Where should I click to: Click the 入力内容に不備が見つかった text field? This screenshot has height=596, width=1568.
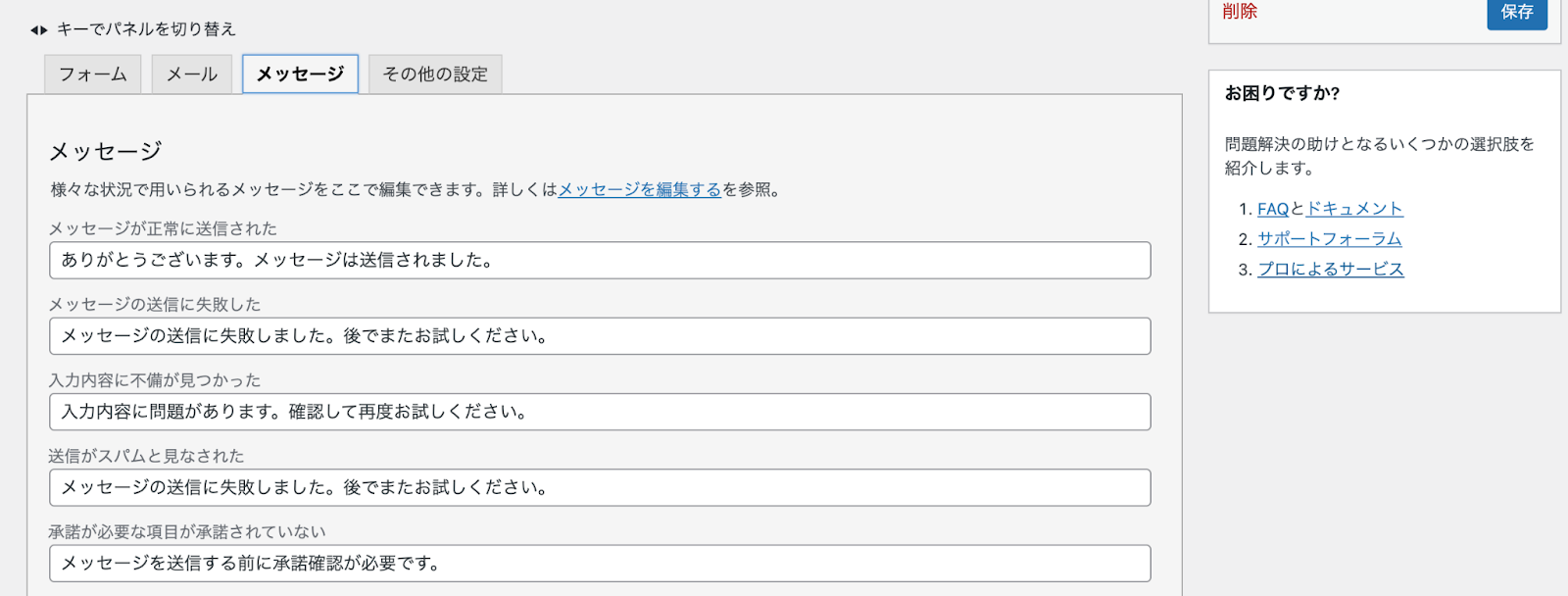pyautogui.click(x=600, y=412)
